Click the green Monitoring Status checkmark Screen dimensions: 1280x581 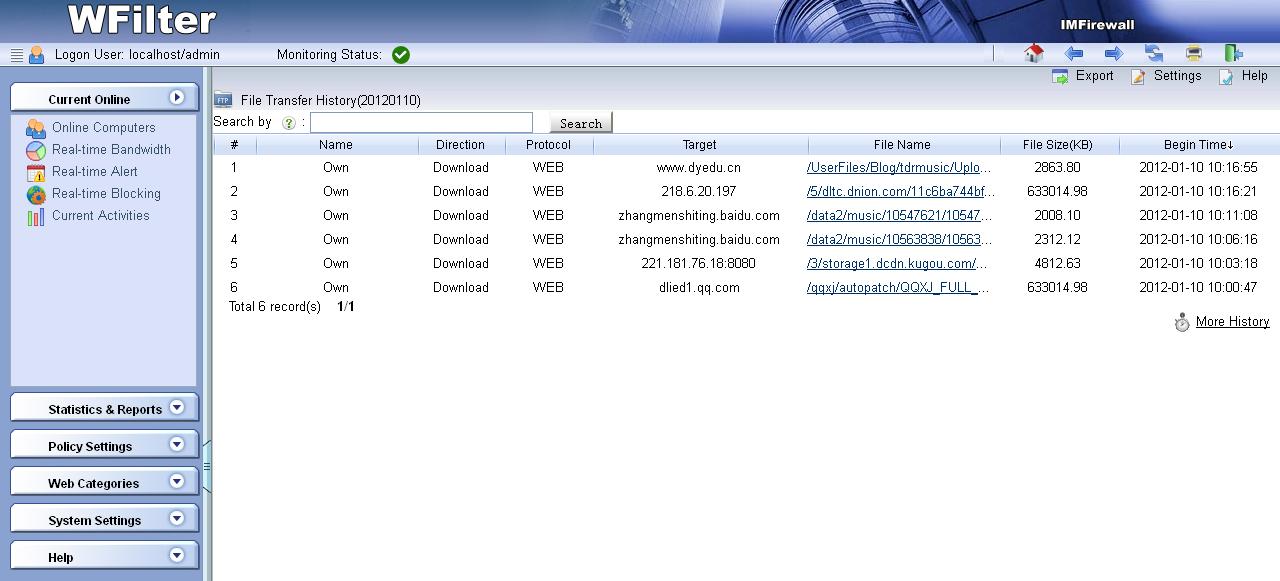(x=401, y=55)
